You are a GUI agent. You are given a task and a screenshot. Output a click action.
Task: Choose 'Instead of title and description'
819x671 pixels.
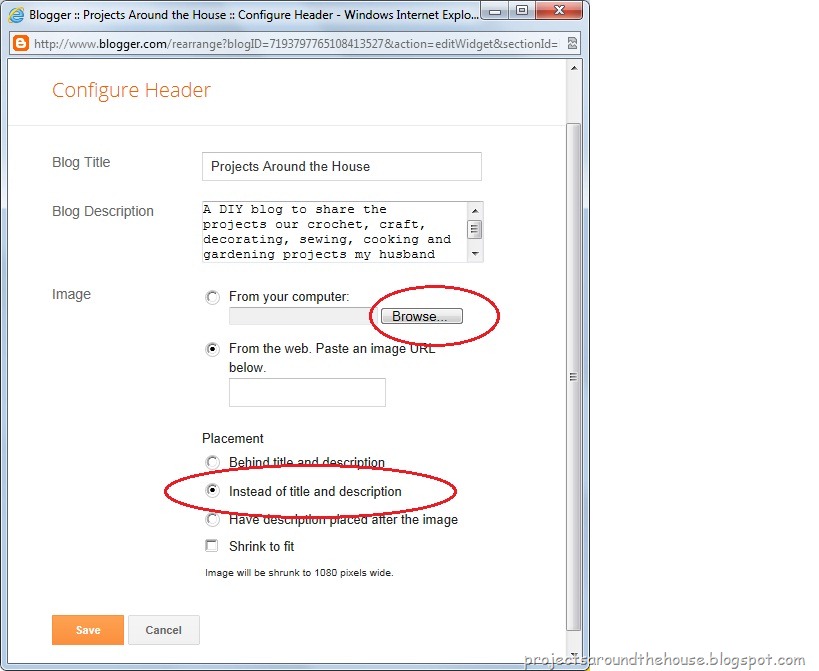point(212,490)
